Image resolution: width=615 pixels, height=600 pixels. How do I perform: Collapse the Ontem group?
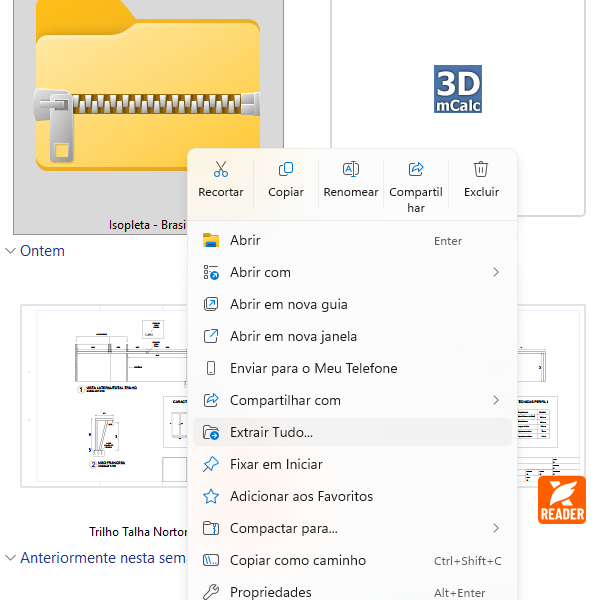click(11, 251)
